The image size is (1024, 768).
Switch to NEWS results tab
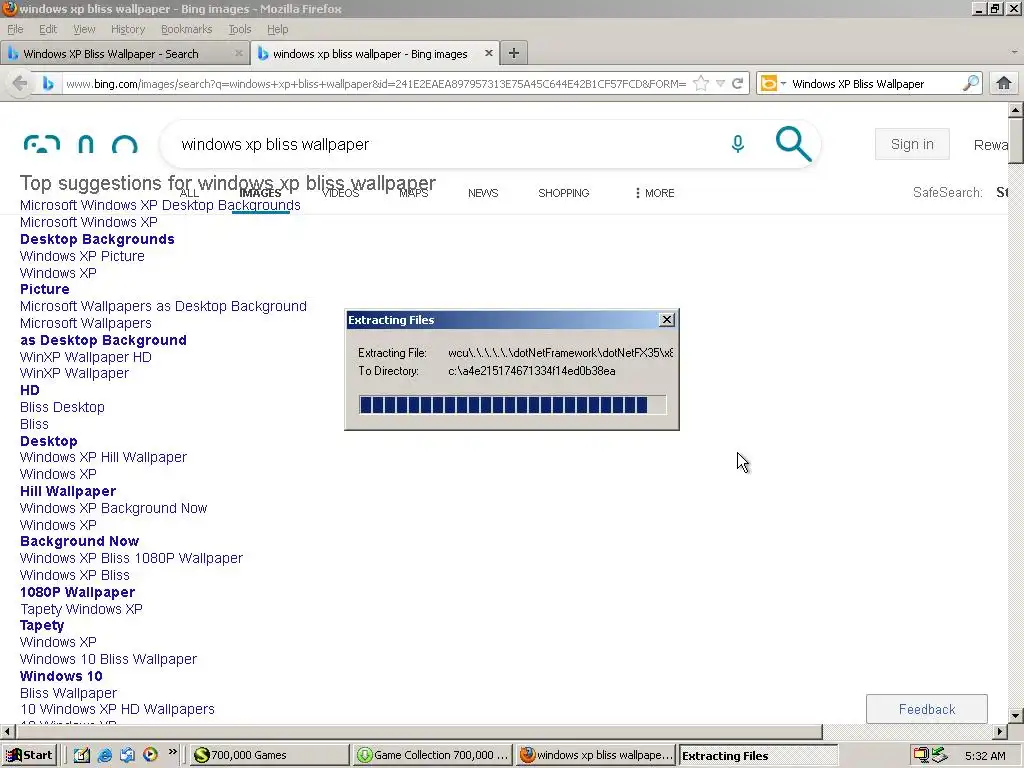click(x=483, y=193)
